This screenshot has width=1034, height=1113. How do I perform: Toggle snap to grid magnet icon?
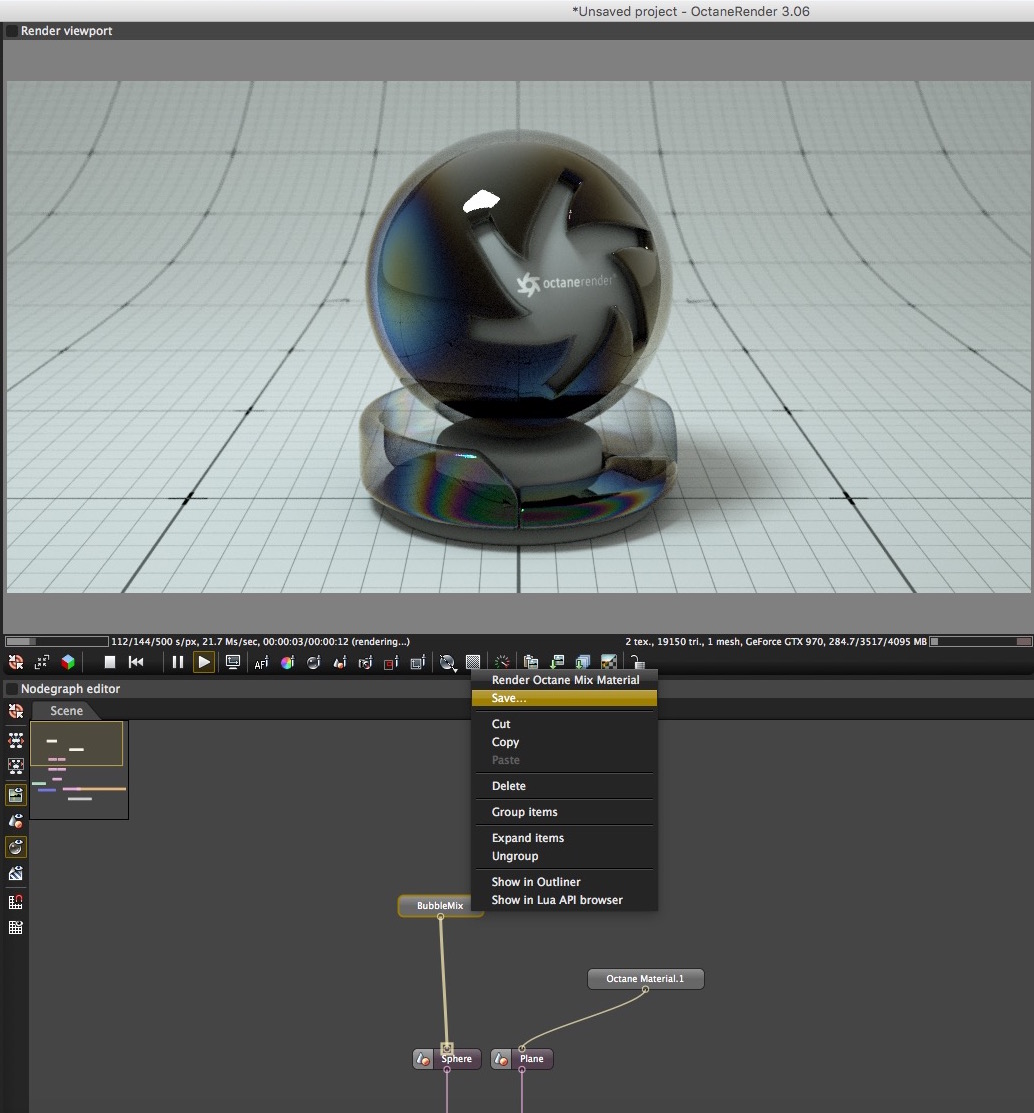(16, 902)
